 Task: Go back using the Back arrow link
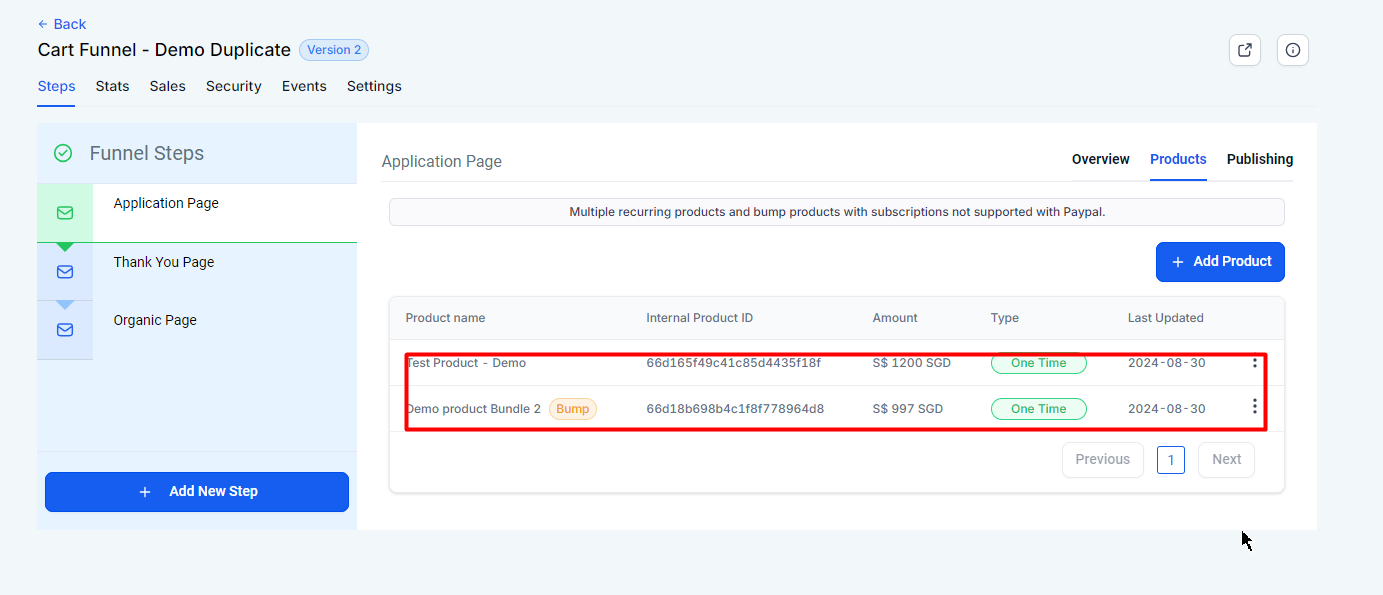(62, 24)
